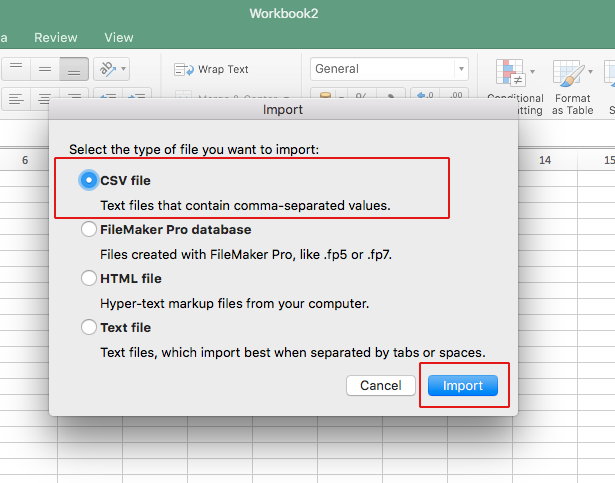Click the Conditional Formatting icon
Screen dimensions: 615x483
pos(510,72)
